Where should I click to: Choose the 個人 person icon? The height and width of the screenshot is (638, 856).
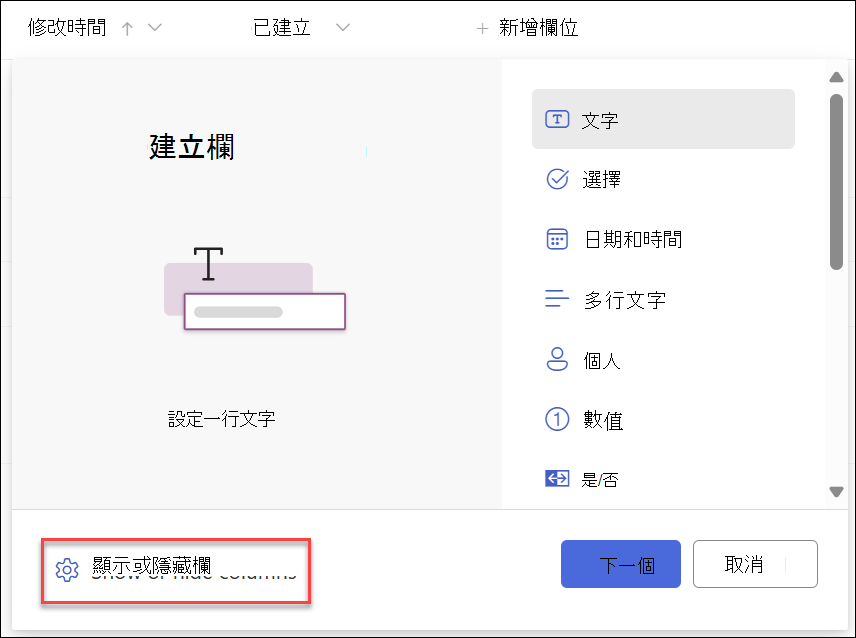tap(557, 359)
